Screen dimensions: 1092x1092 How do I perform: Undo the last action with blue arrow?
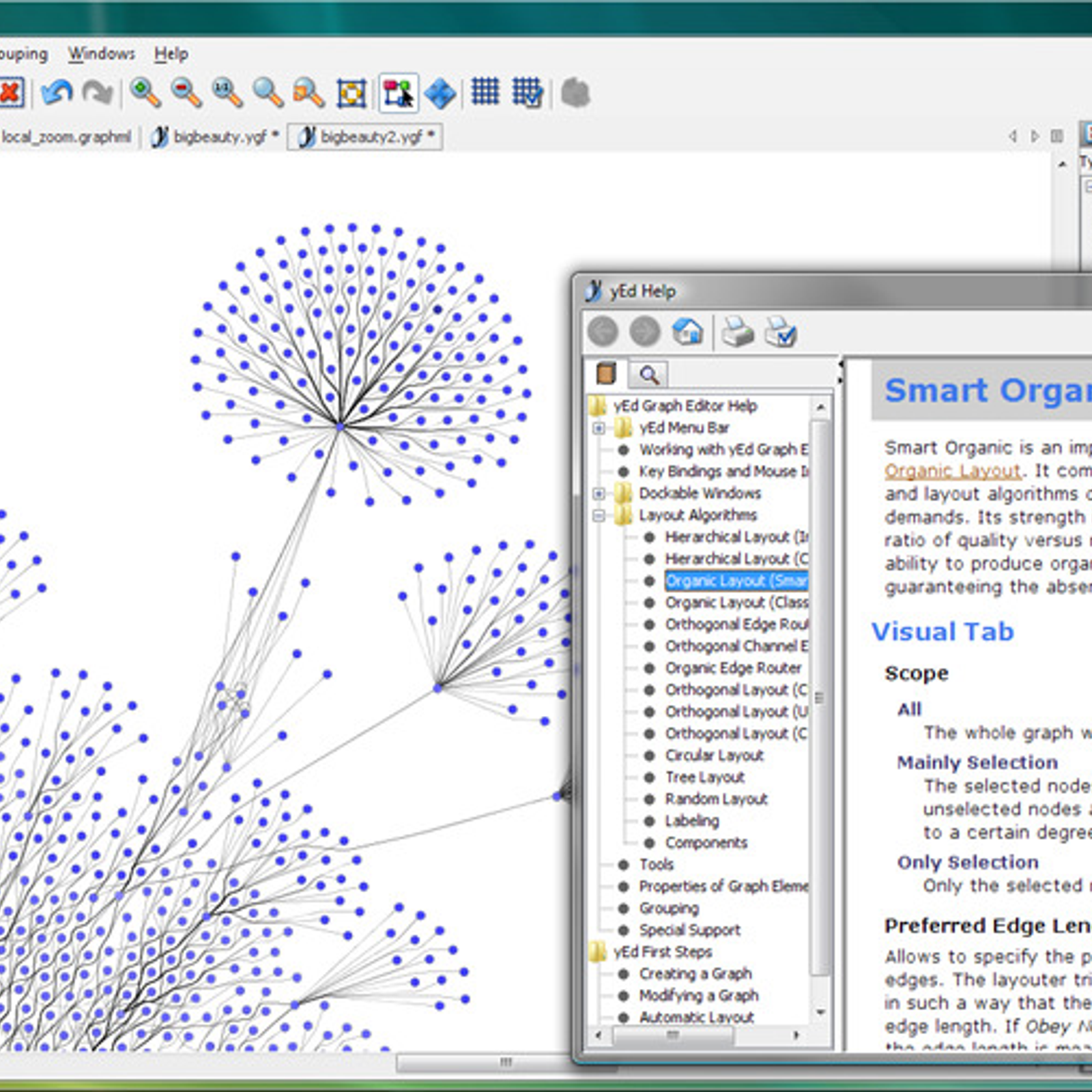[57, 93]
